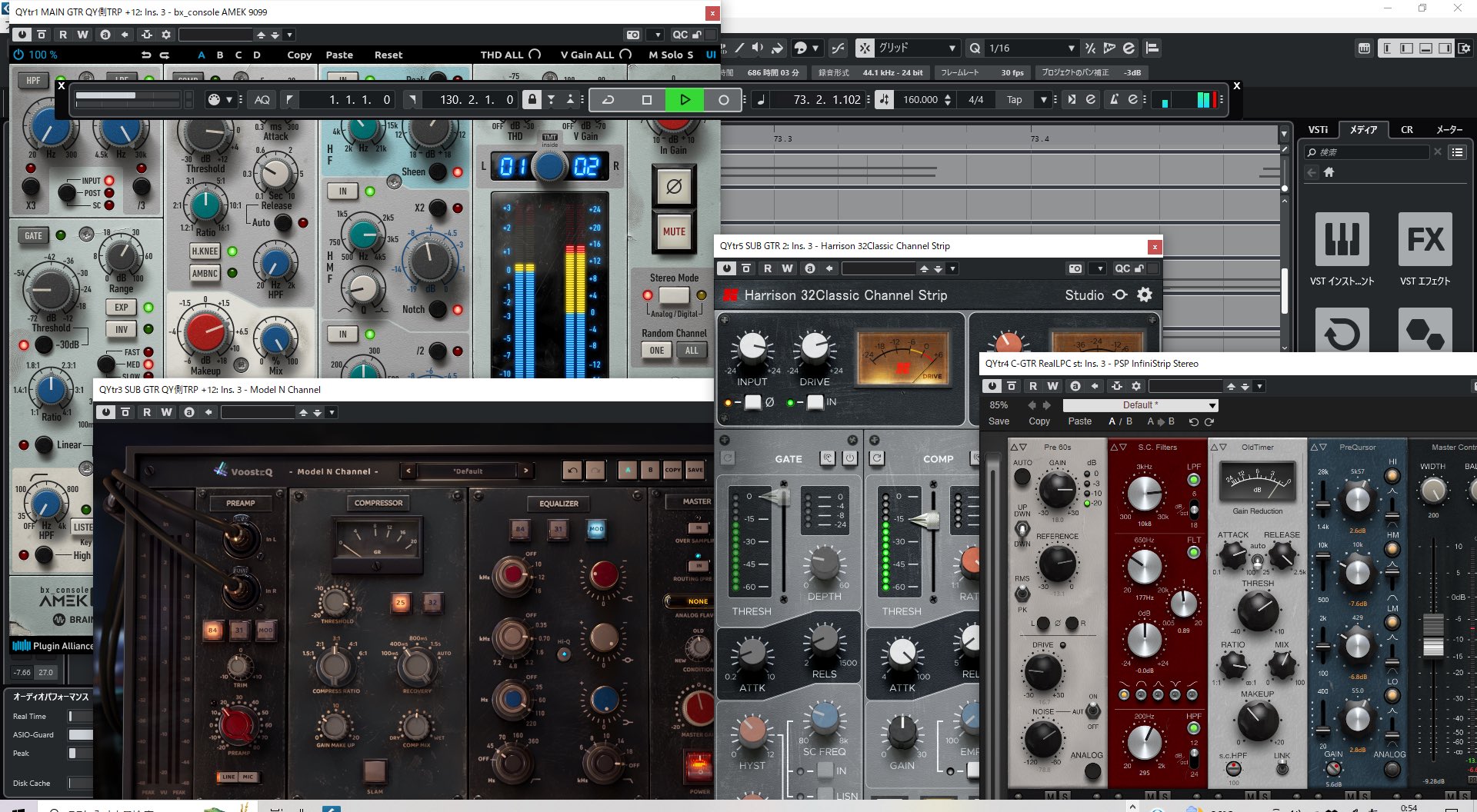Toggle Read automation on bx_console window

(x=63, y=35)
